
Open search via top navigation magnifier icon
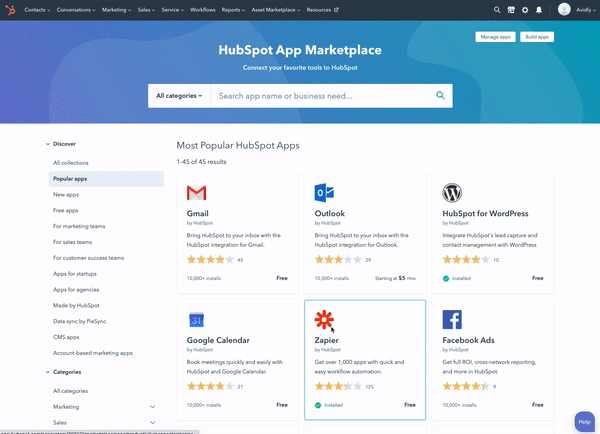coord(497,9)
